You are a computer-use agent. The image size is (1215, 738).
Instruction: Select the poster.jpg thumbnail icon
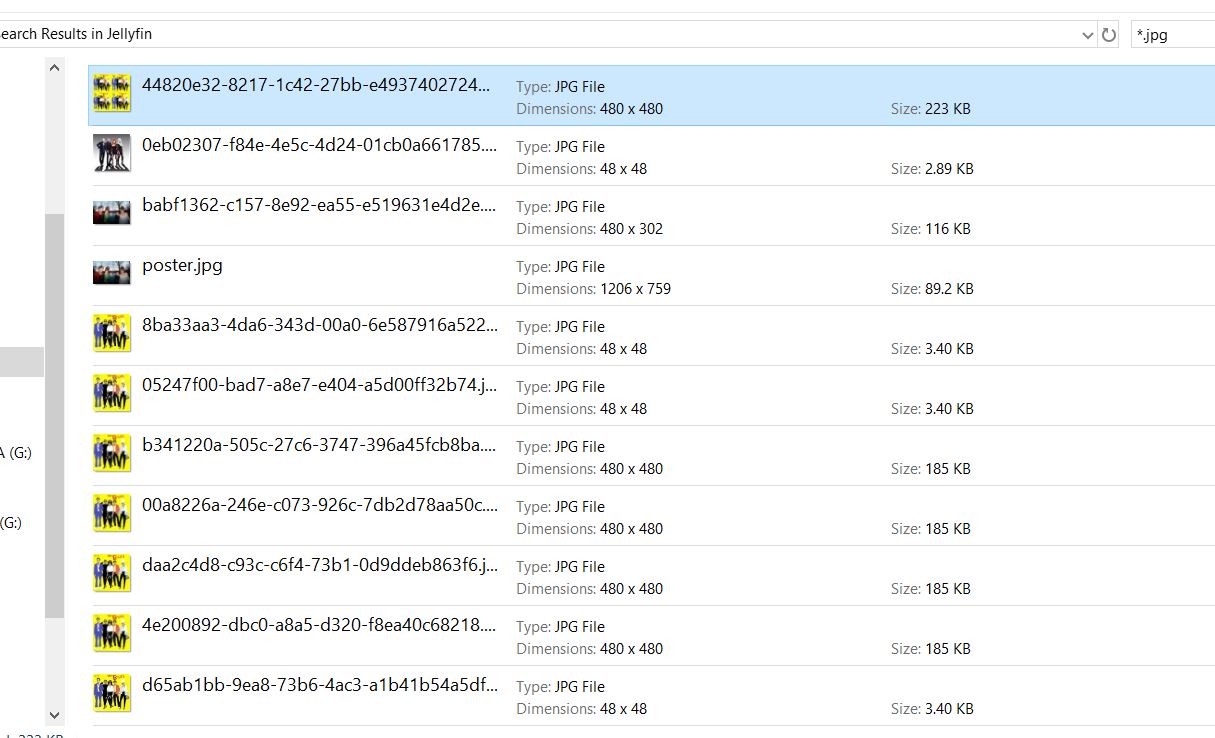[112, 273]
